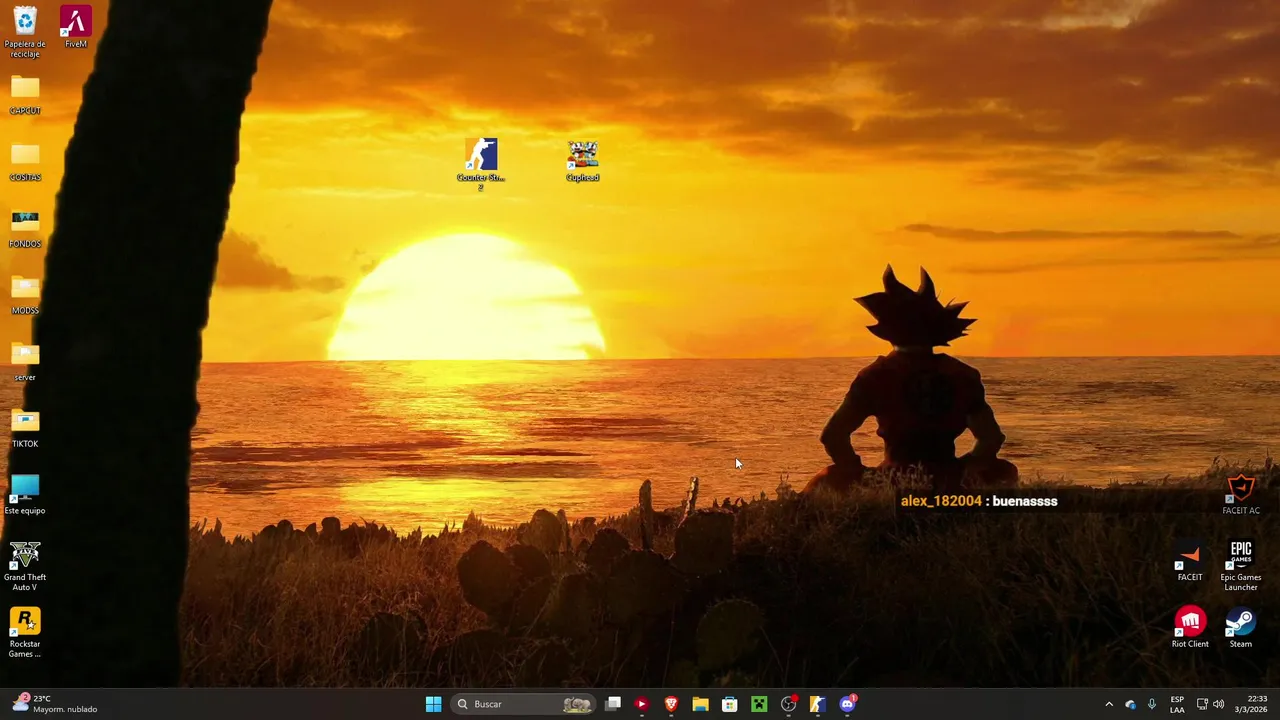Select the Cuphead desktop shortcut

[x=583, y=161]
